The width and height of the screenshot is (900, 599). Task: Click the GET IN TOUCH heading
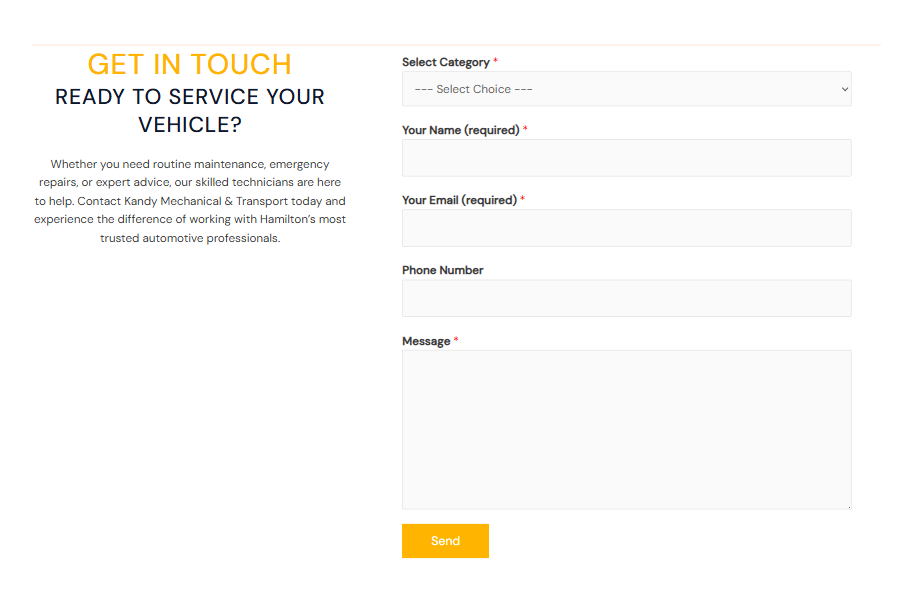coord(189,64)
